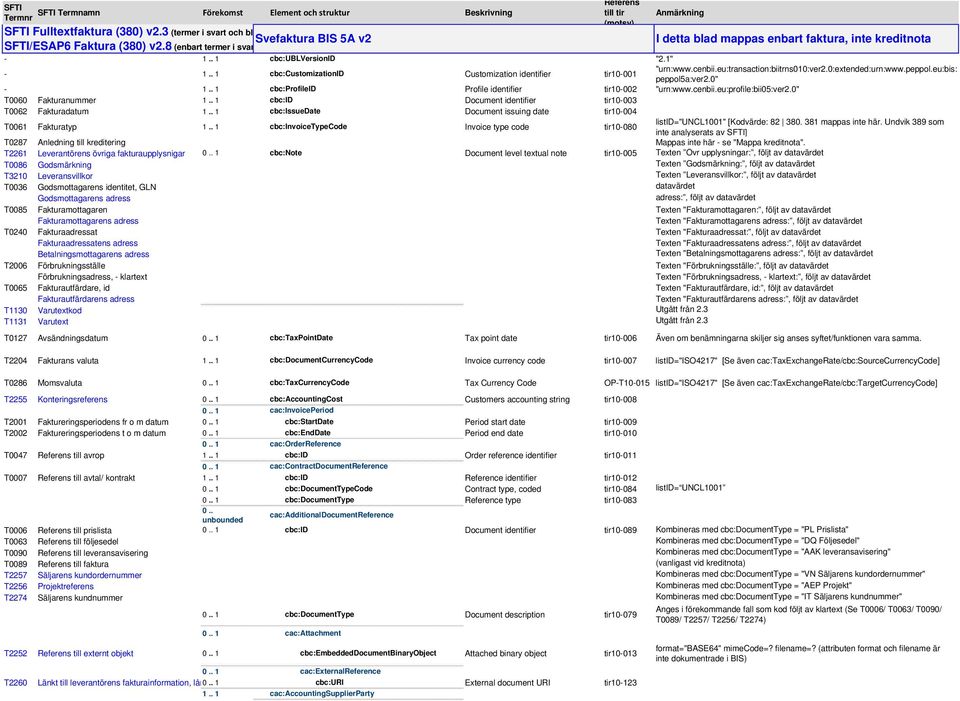Click the cbc:ProfileID element cell
Viewport: 960px width, 701px height.
293,89
